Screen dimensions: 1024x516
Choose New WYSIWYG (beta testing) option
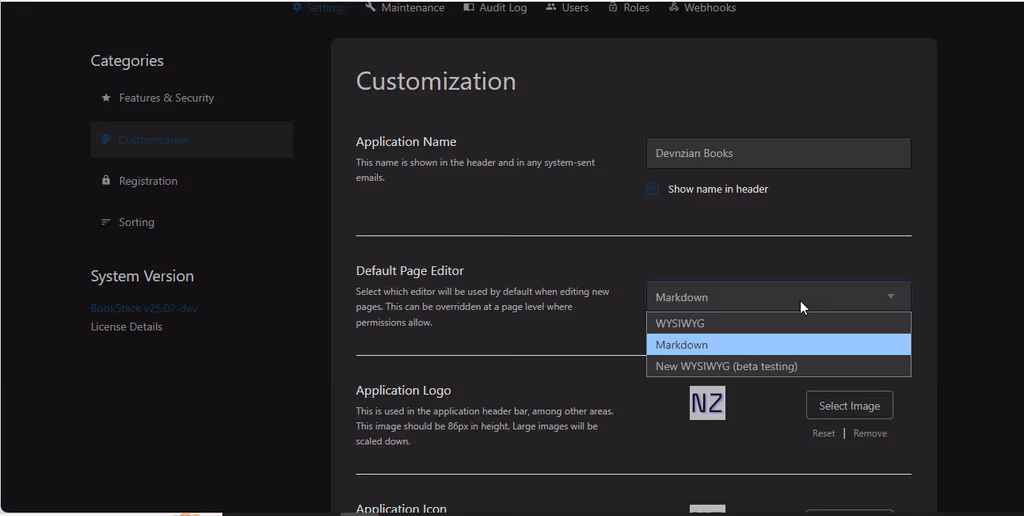778,366
